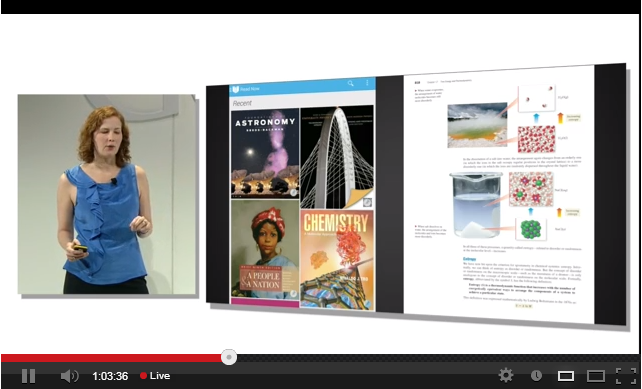The image size is (642, 389).
Task: Click the Recent section heading
Action: coord(242,103)
